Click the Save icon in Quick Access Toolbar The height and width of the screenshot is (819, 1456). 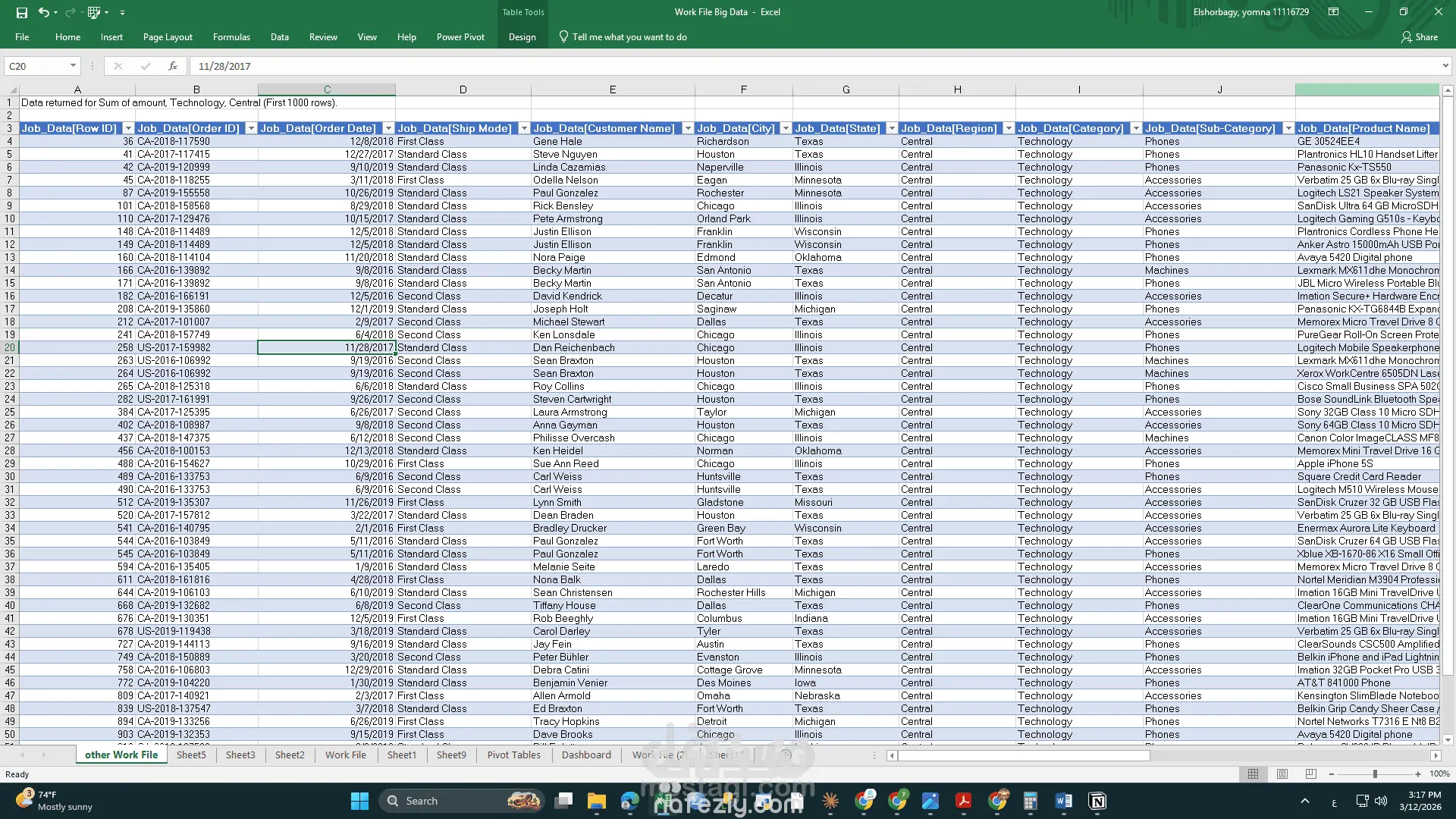(x=21, y=12)
